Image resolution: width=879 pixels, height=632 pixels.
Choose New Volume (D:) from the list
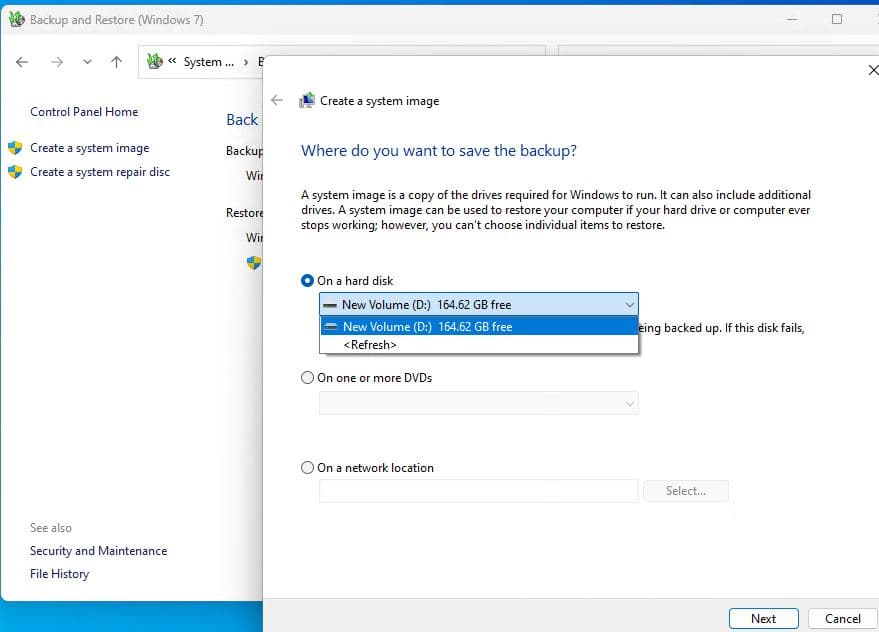[x=427, y=327]
